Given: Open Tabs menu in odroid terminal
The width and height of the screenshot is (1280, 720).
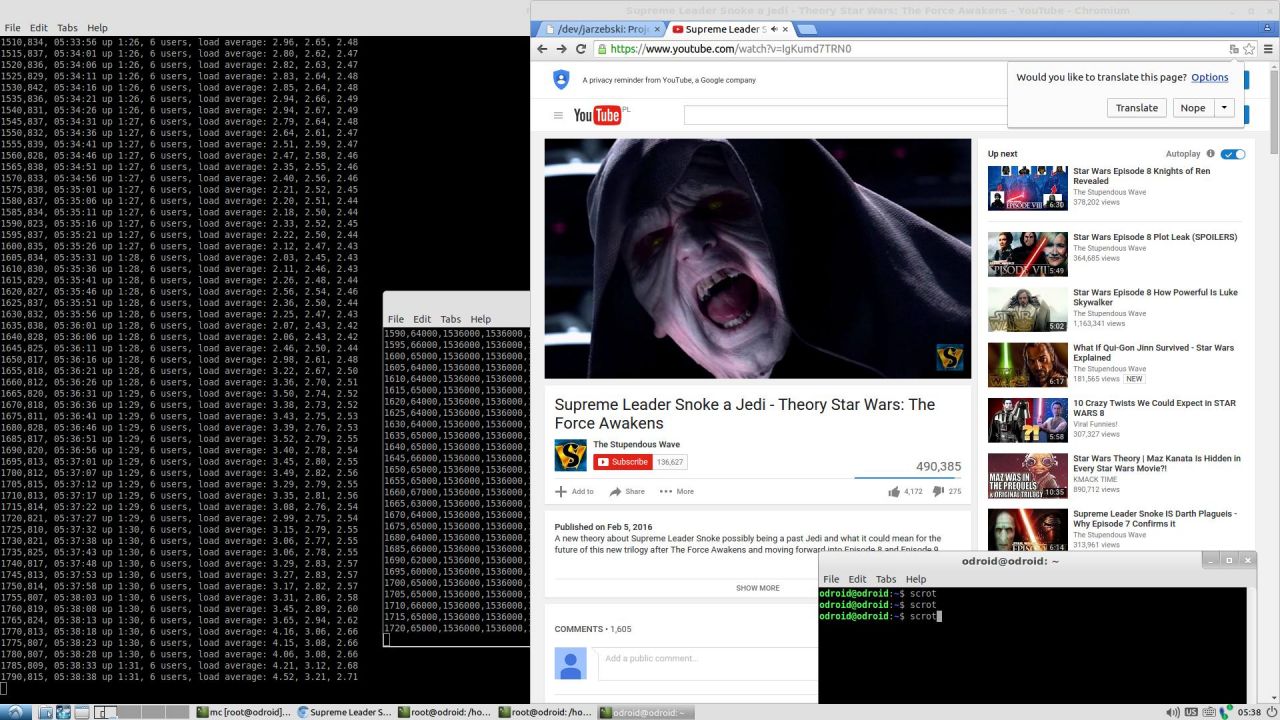Looking at the screenshot, I should (x=886, y=579).
